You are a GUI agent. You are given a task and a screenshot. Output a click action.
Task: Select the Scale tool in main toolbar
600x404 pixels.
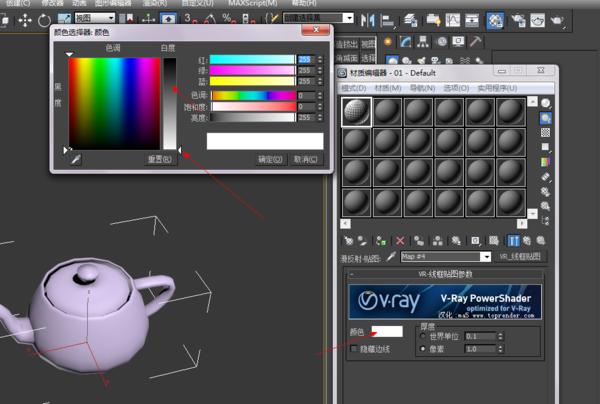[x=64, y=20]
